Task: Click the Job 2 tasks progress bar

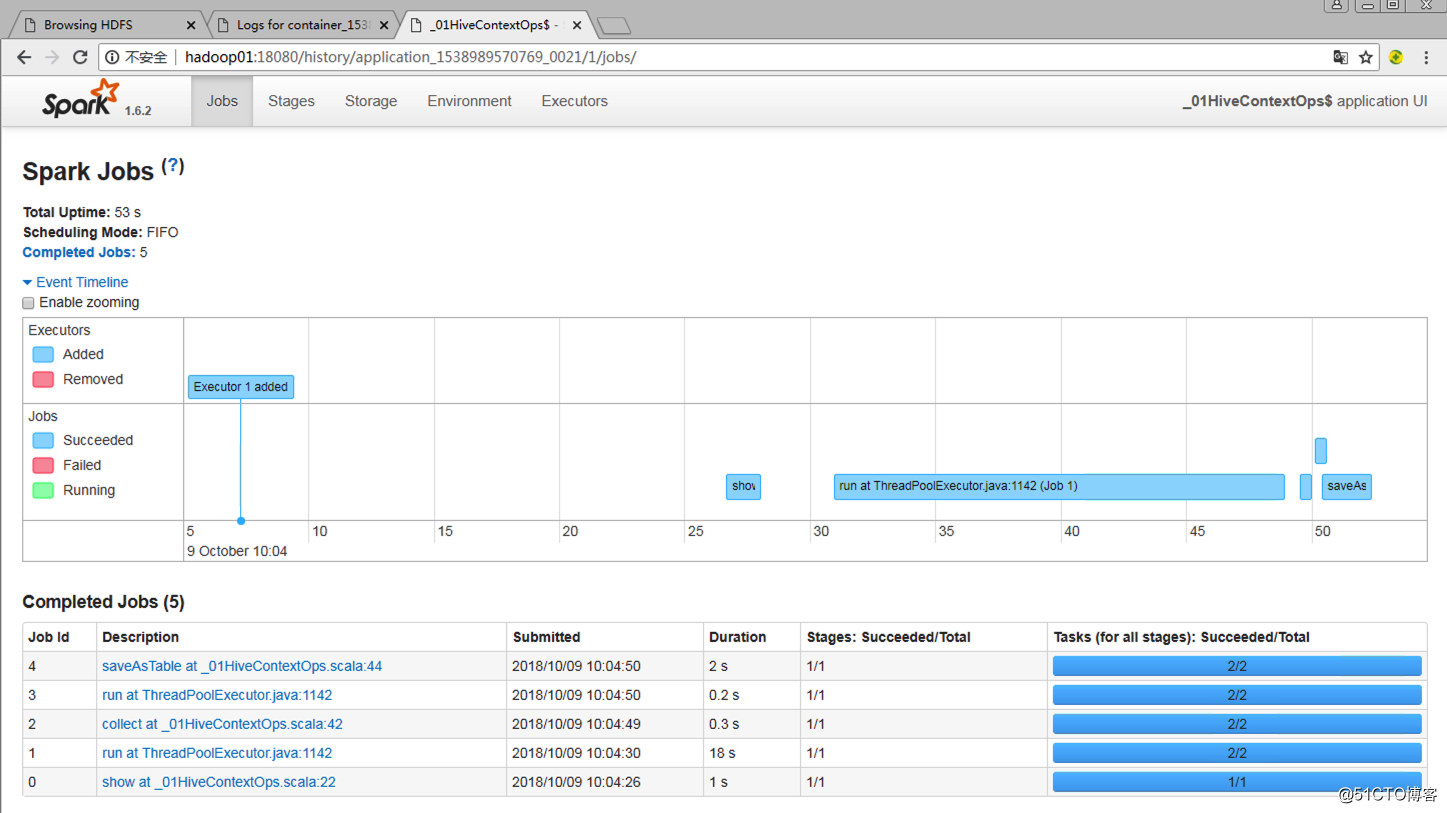Action: pyautogui.click(x=1237, y=724)
